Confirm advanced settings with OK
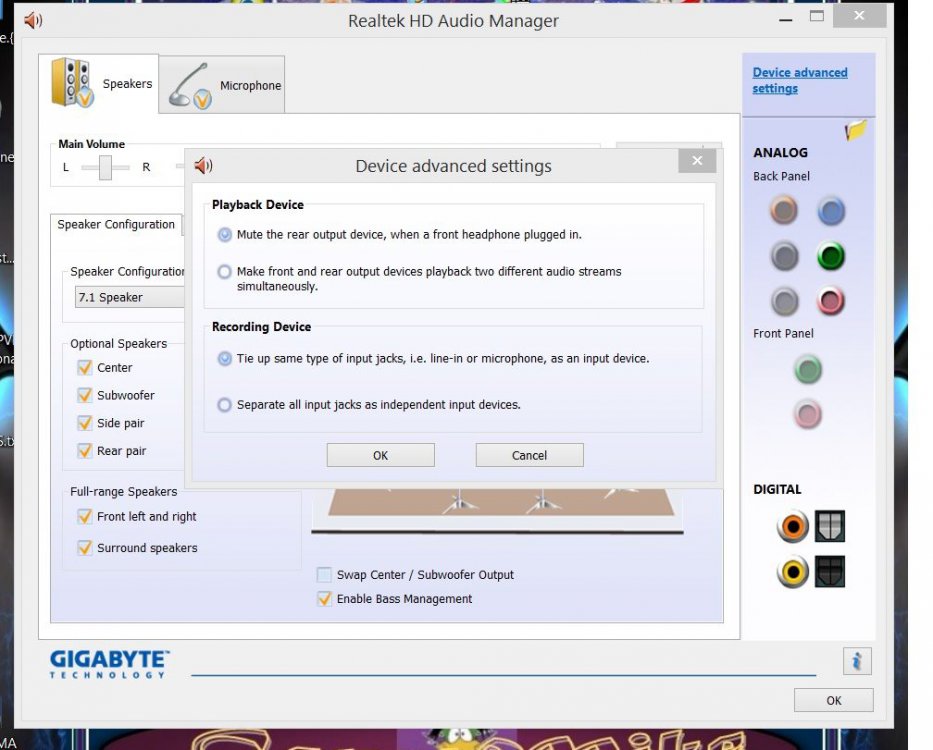The height and width of the screenshot is (750, 933). pos(380,455)
